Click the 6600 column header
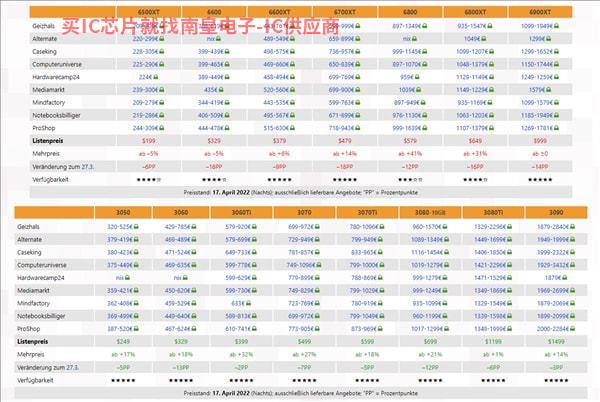 [214, 12]
